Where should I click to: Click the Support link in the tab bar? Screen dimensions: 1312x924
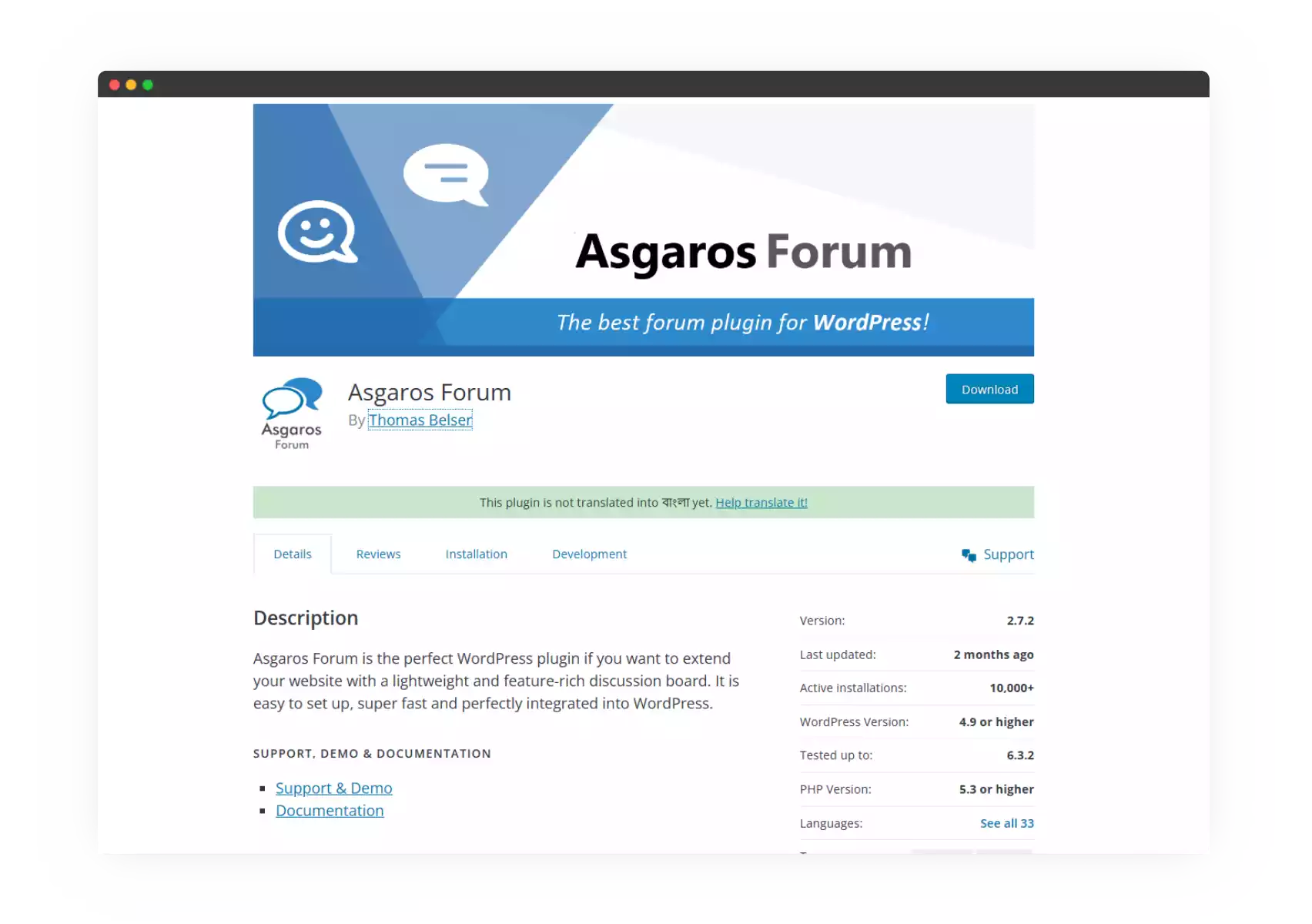tap(1008, 554)
